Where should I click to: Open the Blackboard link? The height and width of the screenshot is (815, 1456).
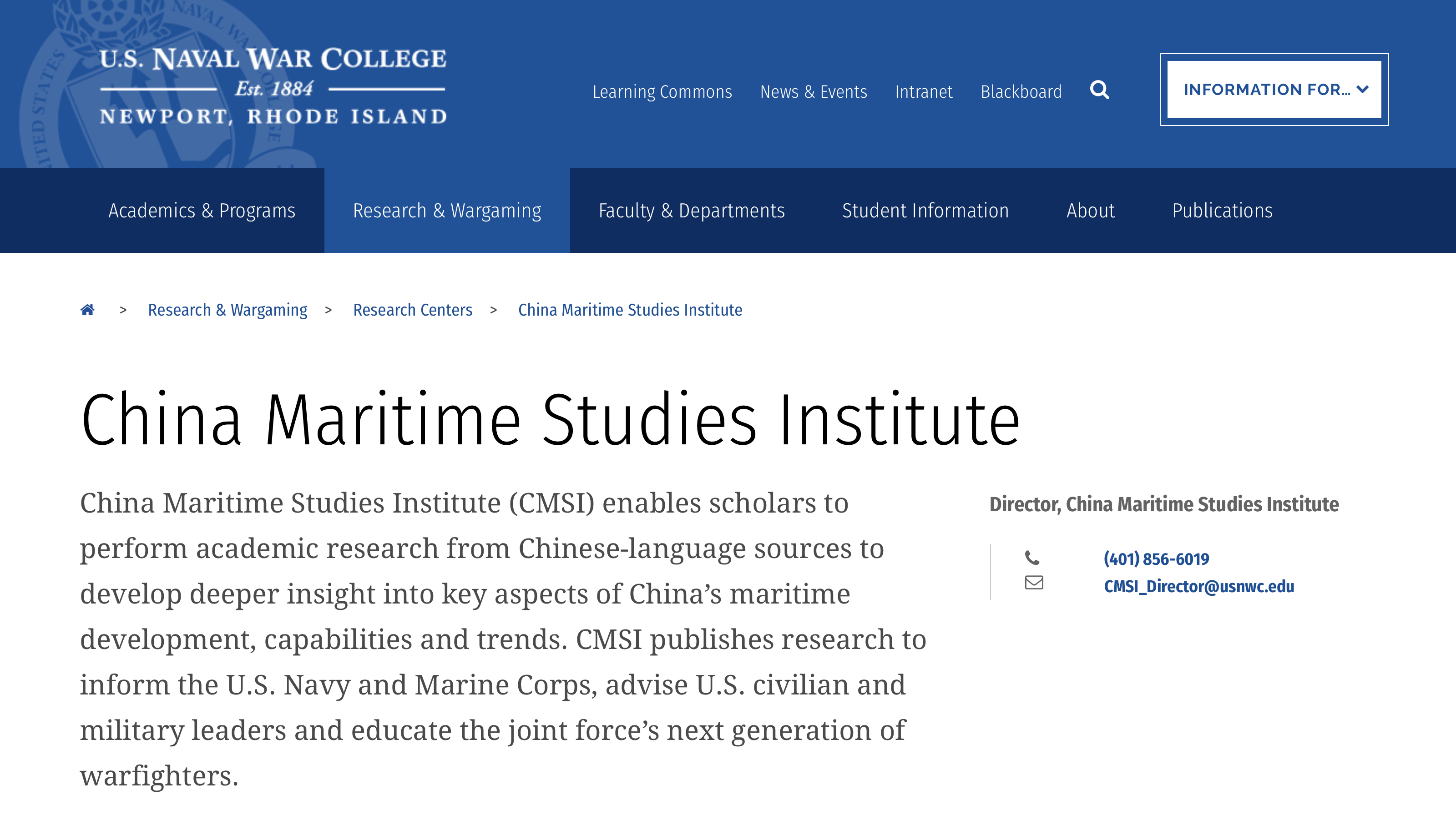[1021, 91]
